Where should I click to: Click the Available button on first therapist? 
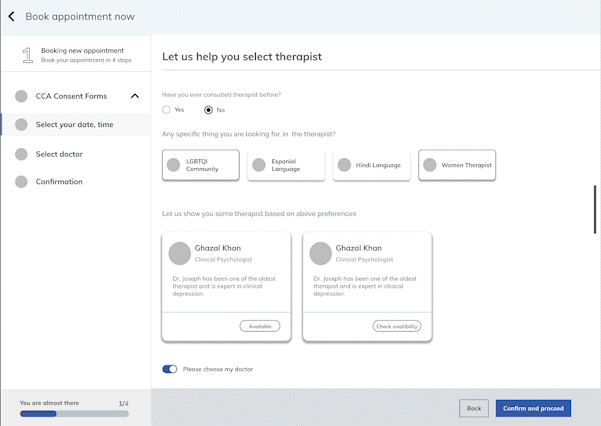pos(260,326)
